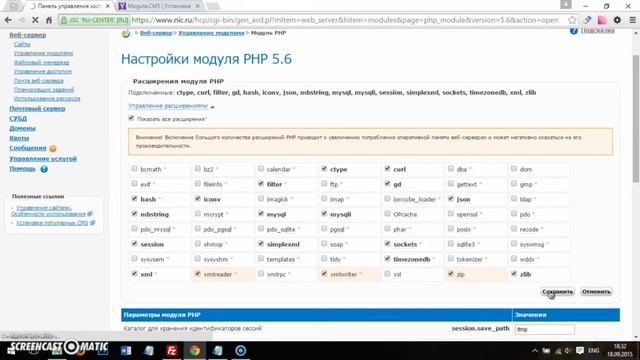This screenshot has width=640, height=360.
Task: Toggle the Показать все расширения checkbox
Action: click(x=131, y=118)
